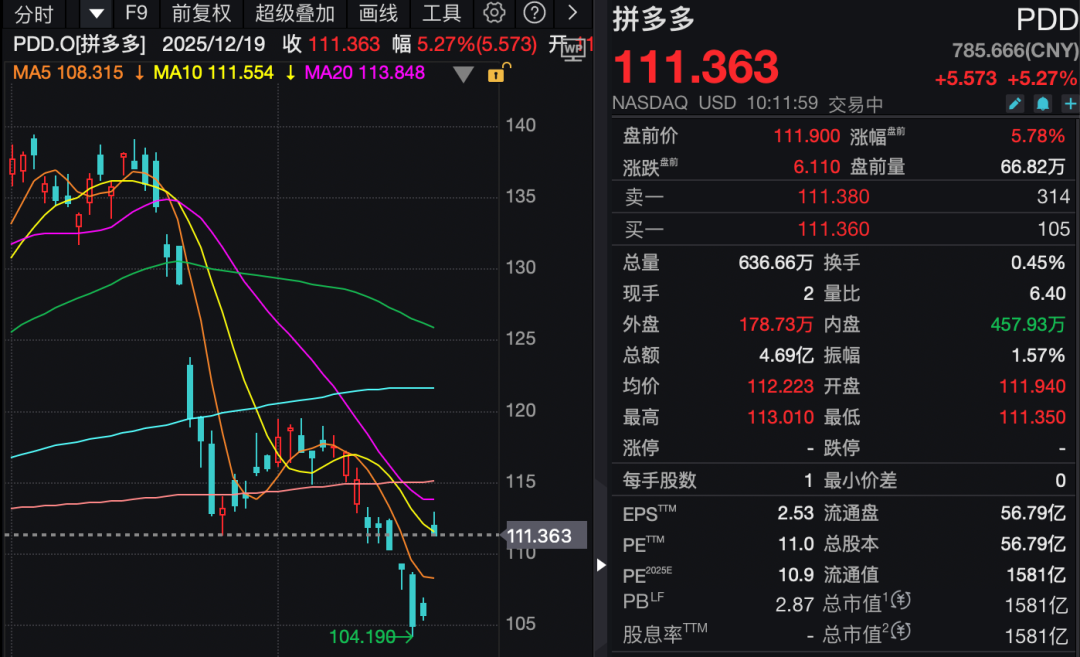
Task: Add PDD to watchlist with plus icon
Action: 1070,103
